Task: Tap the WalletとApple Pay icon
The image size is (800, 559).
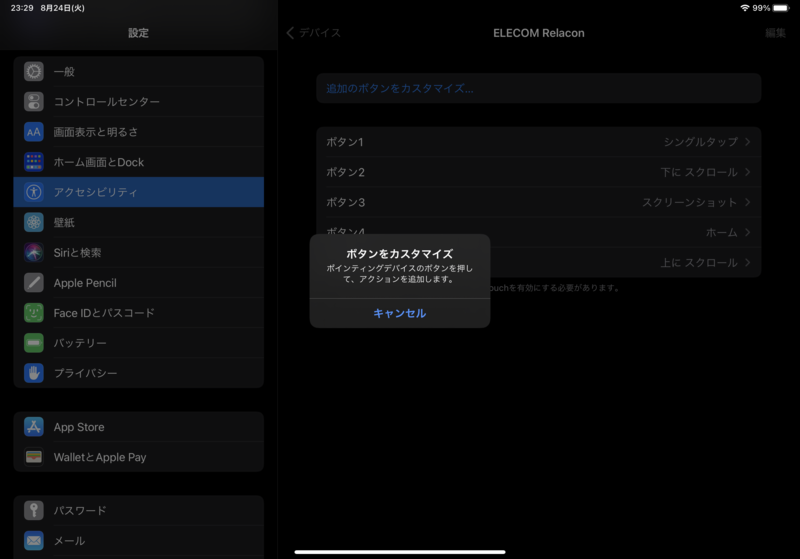Action: (34, 457)
